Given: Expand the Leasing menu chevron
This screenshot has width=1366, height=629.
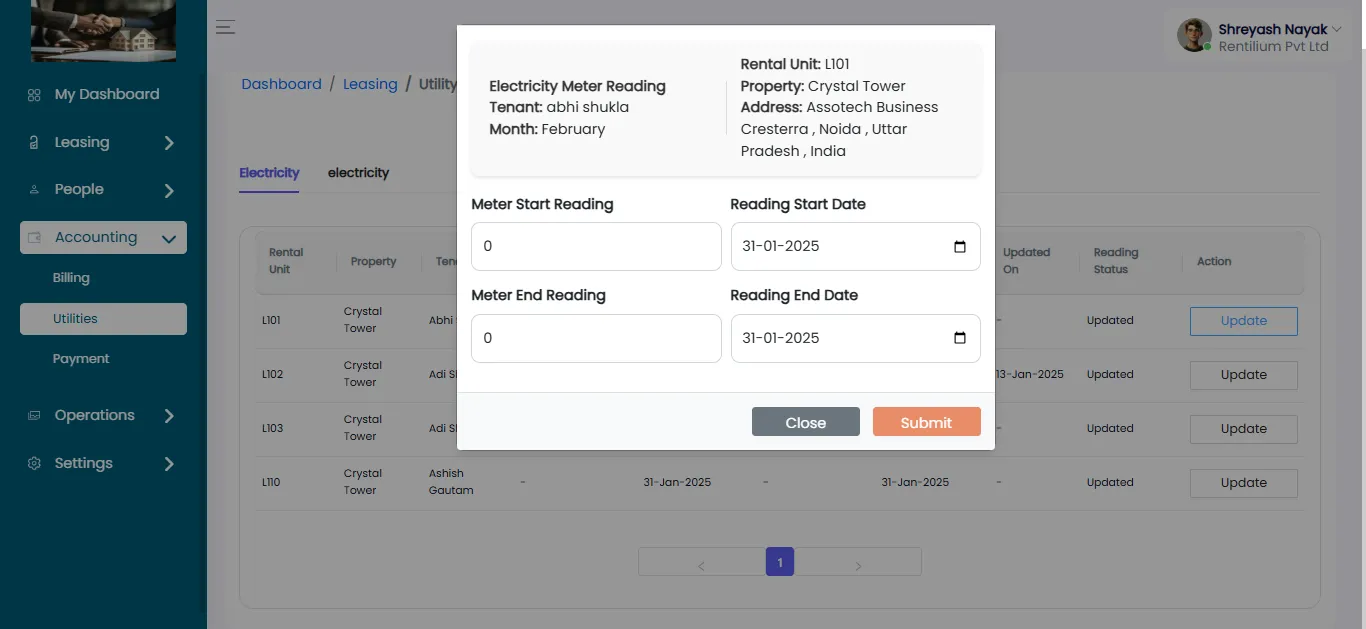Looking at the screenshot, I should tap(169, 143).
